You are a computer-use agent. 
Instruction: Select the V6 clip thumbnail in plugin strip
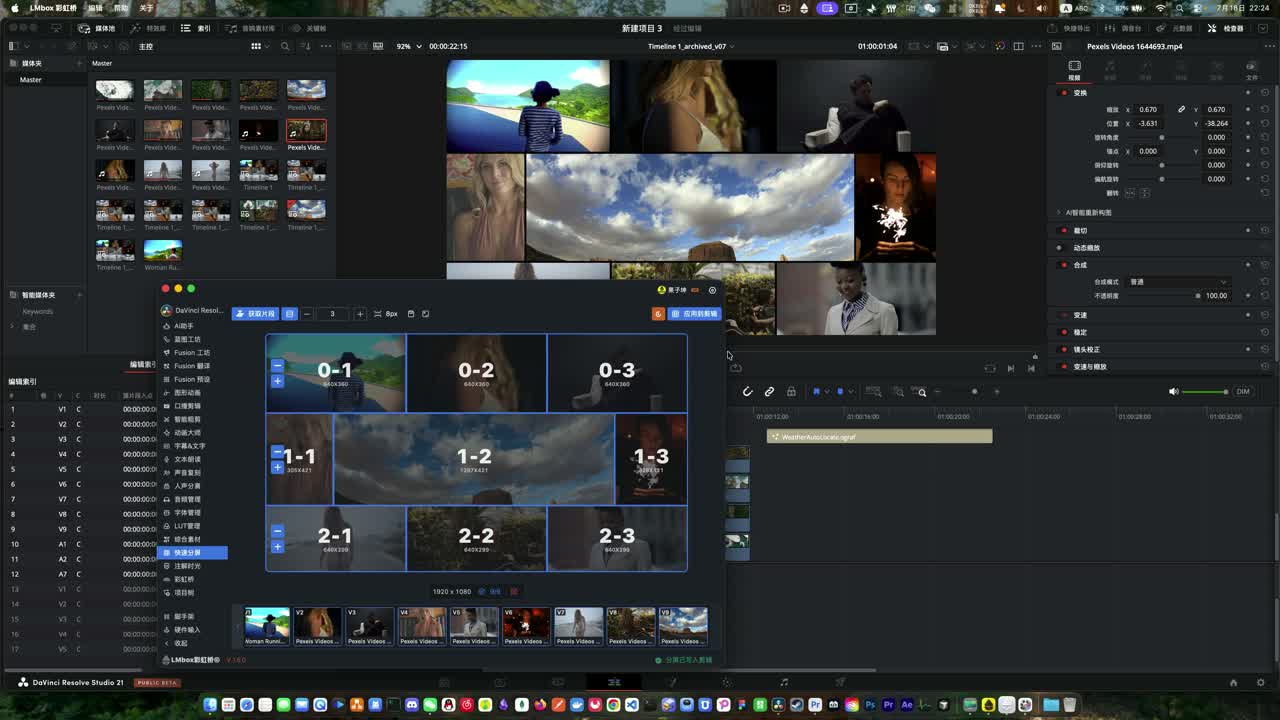point(526,626)
